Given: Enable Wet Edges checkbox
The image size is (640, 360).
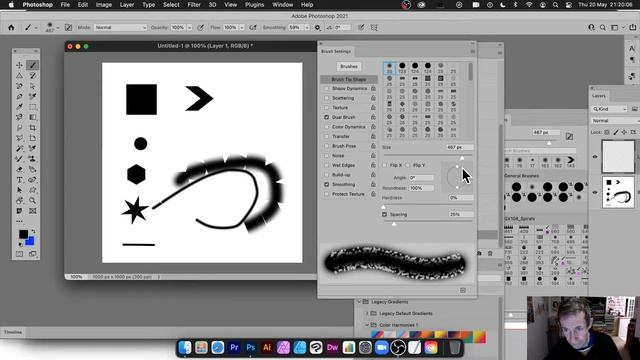Looking at the screenshot, I should coord(327,165).
